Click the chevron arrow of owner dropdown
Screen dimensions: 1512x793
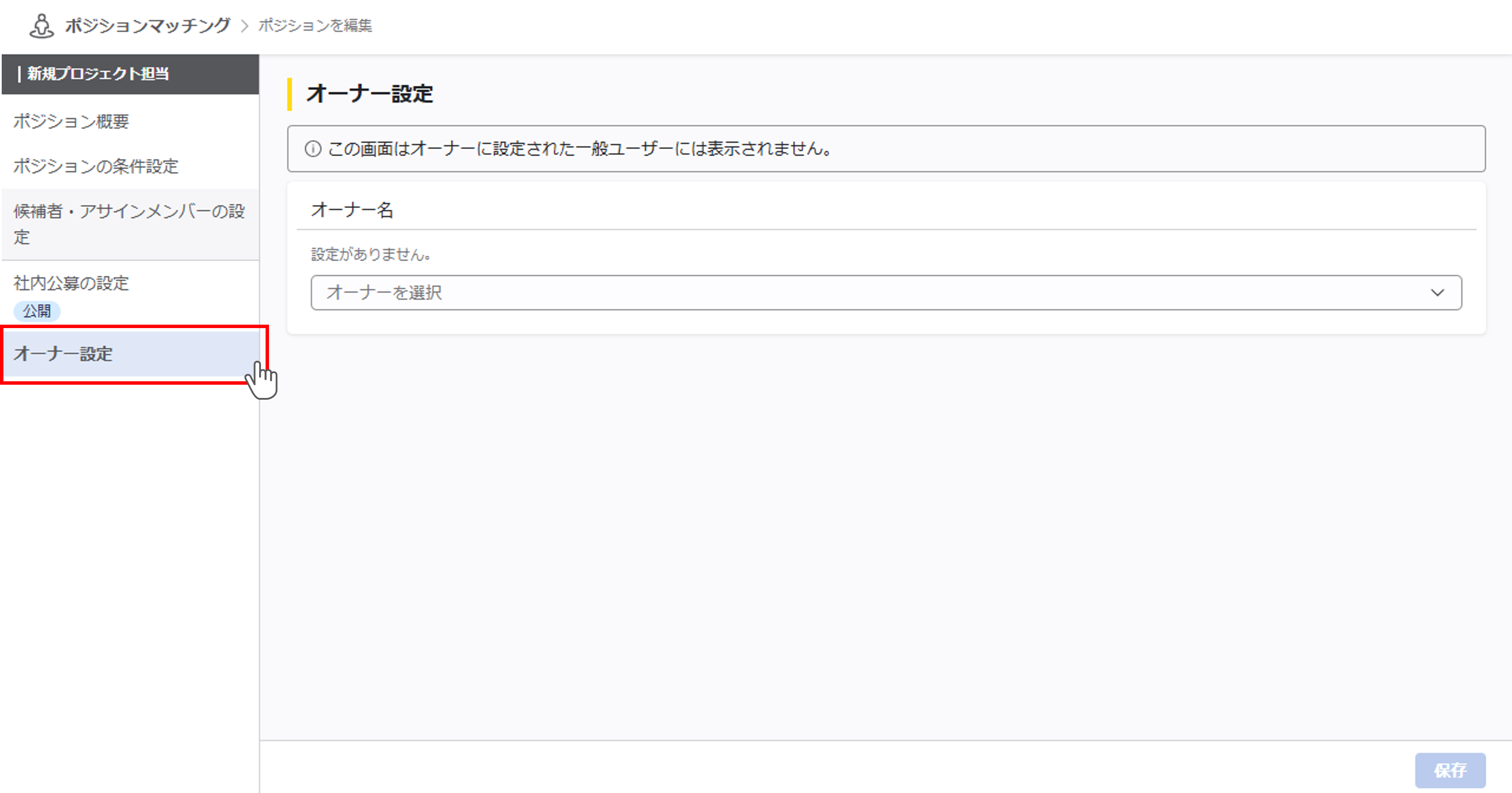(x=1437, y=292)
